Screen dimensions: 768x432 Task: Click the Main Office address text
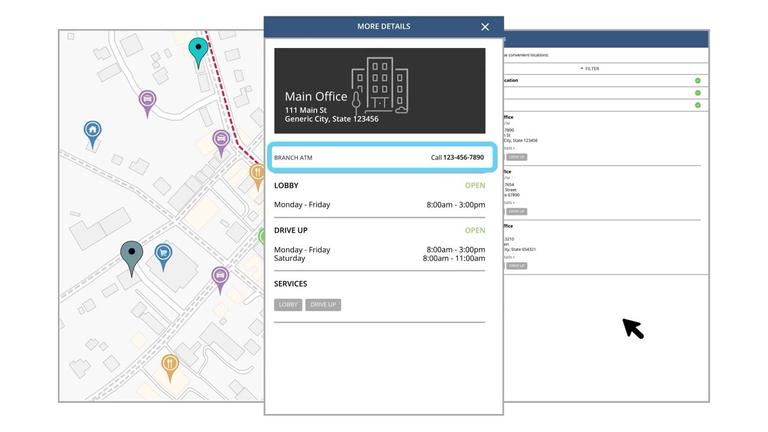pos(331,115)
